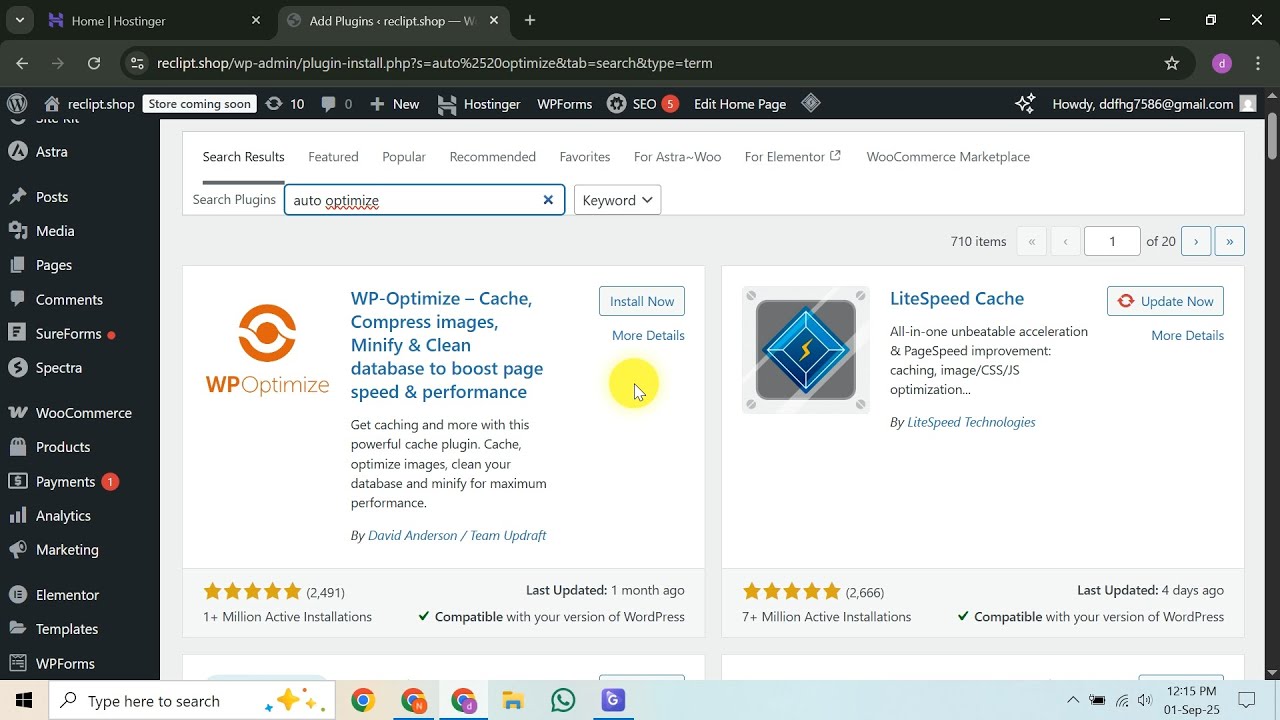Reload the browser page
Viewport: 1280px width, 720px height.
pyautogui.click(x=94, y=63)
